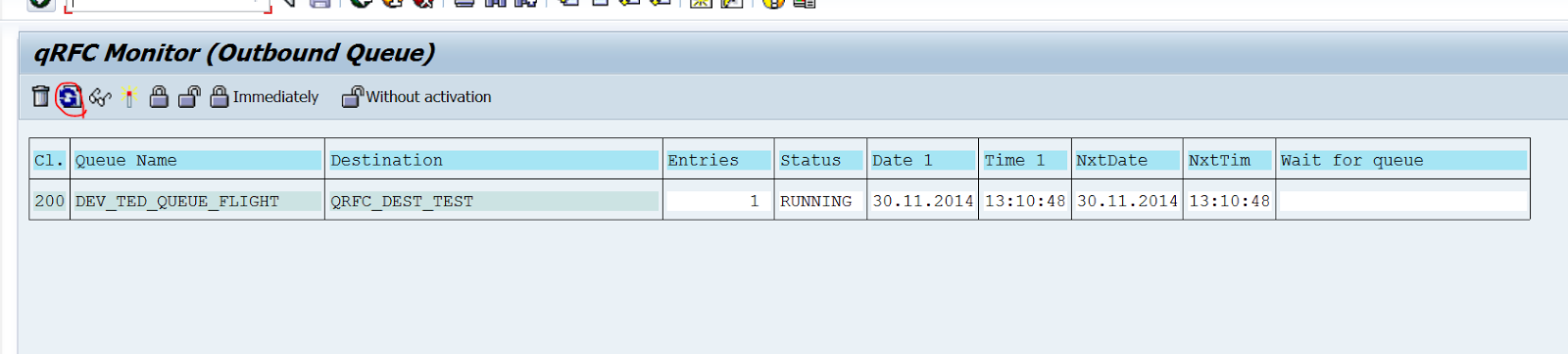Click the RUNNING status cell
This screenshot has width=1568, height=354.
(x=820, y=201)
